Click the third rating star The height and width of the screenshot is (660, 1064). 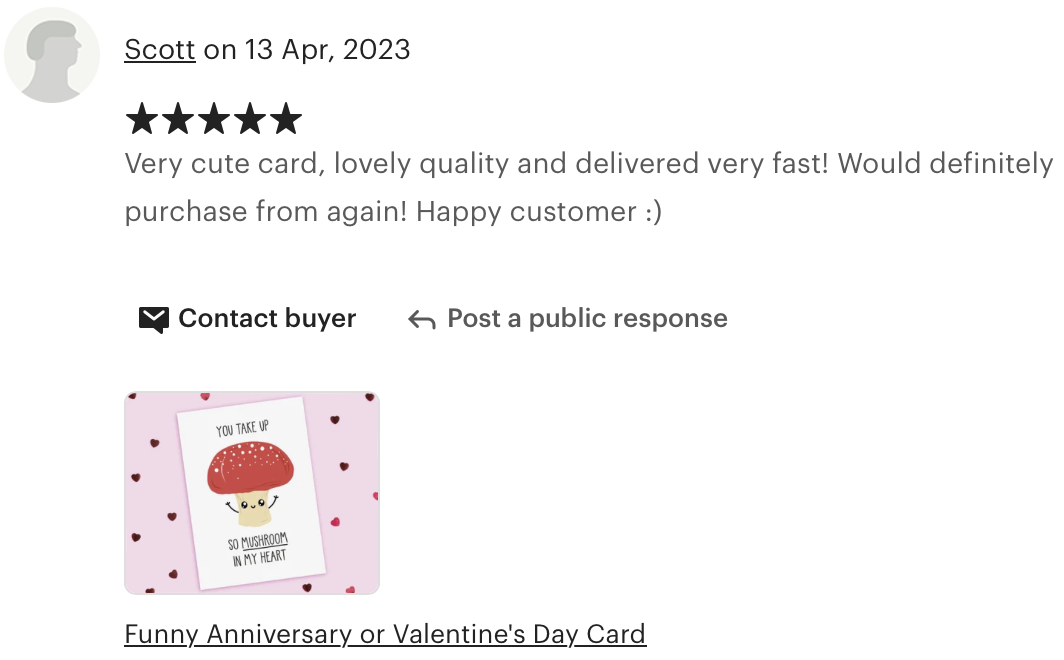[x=214, y=119]
